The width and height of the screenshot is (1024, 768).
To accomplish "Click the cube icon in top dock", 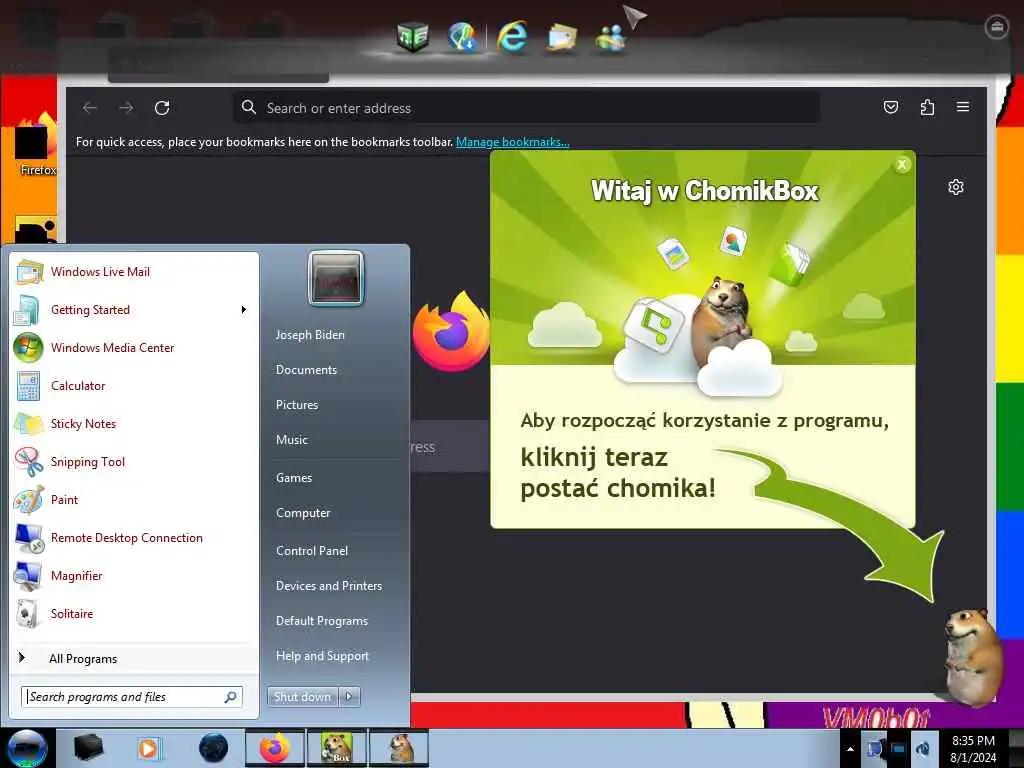I will (x=412, y=36).
